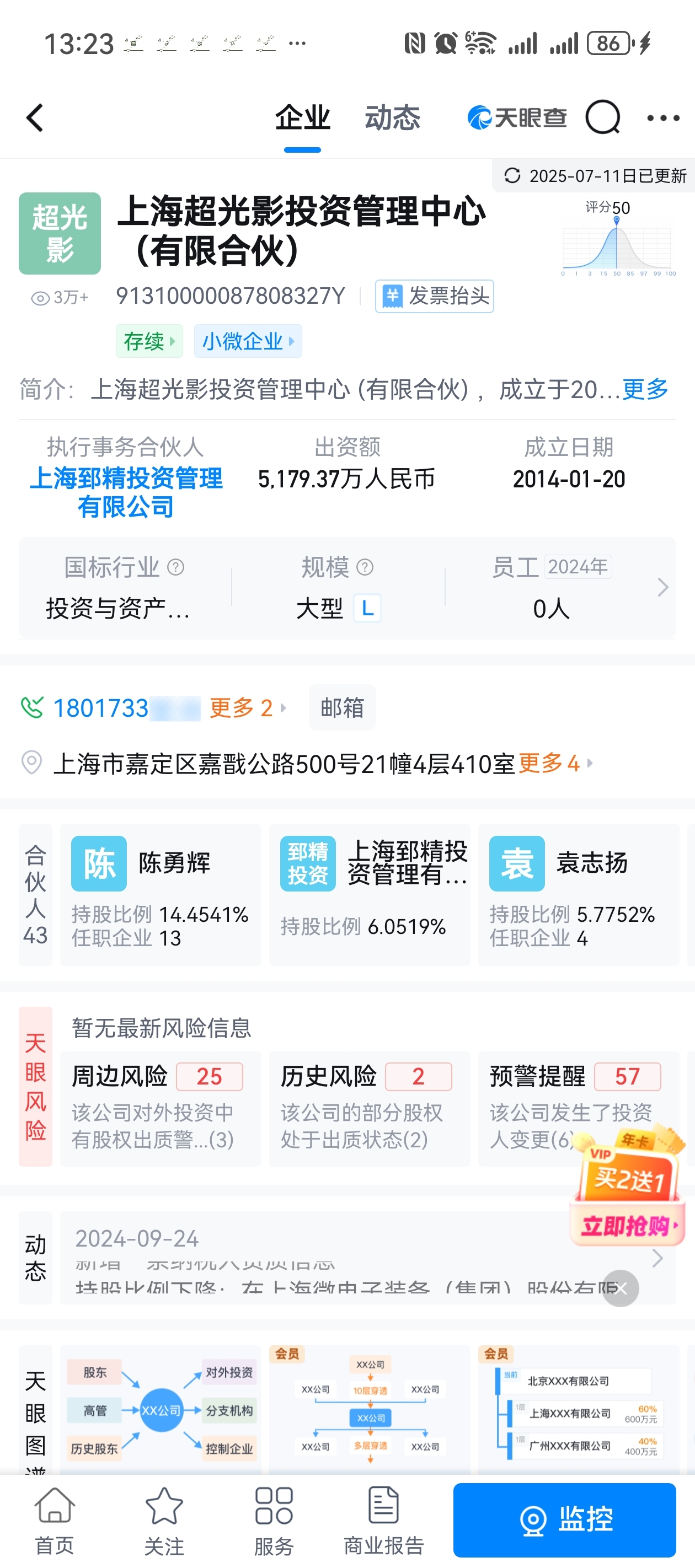Open the 北京XXX有限公司 equity structure thumbnail
Viewport: 695px width, 1568px height.
point(578,1409)
